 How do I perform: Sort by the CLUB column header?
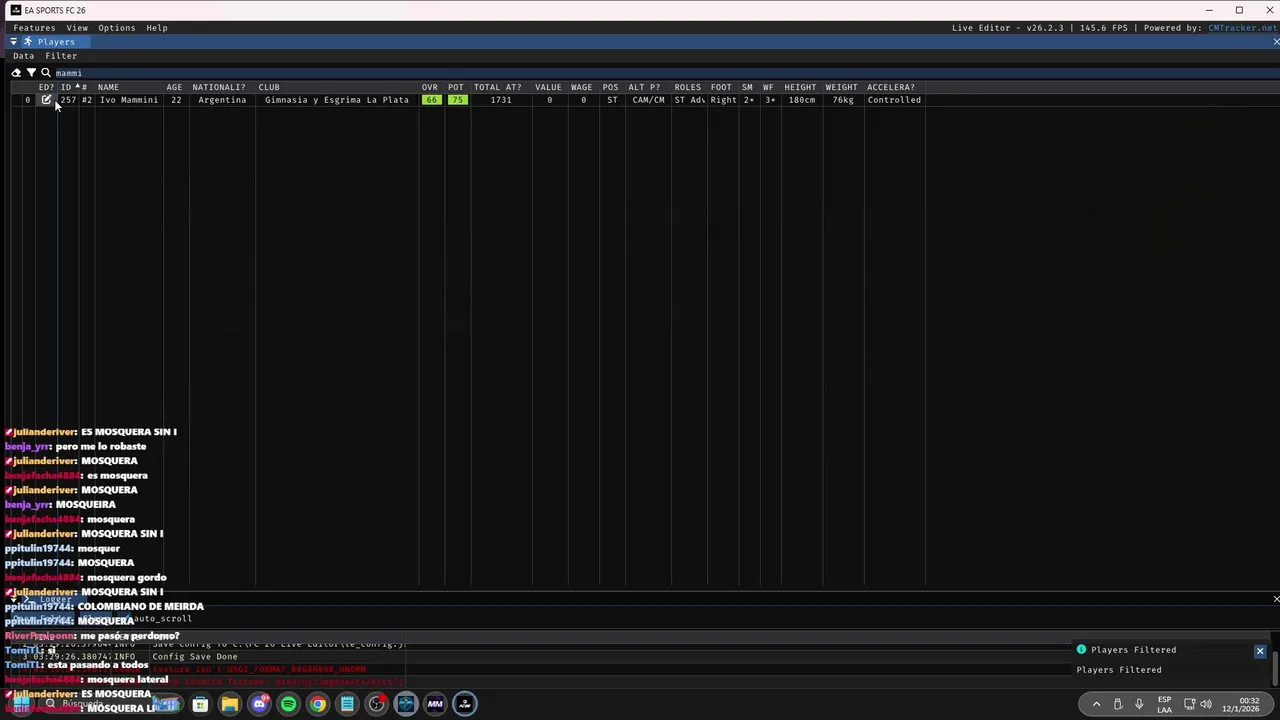[269, 87]
